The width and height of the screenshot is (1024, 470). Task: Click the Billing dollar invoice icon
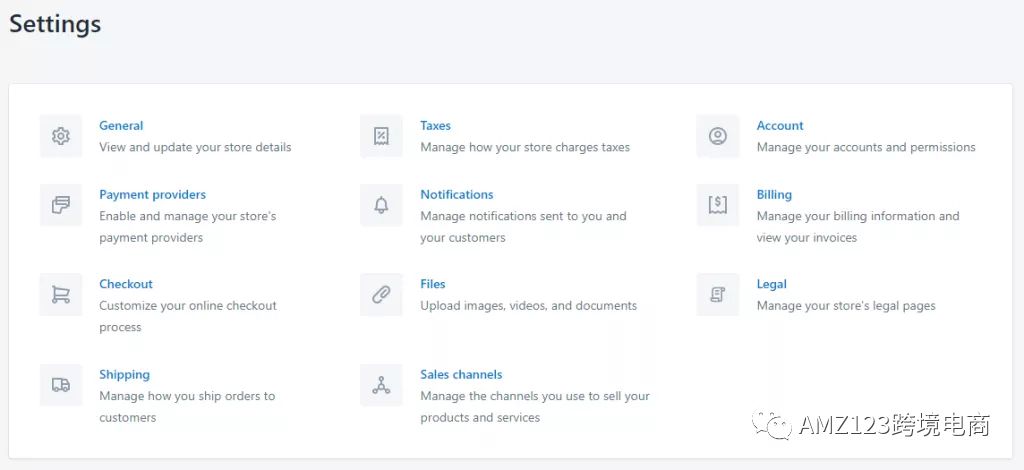[718, 205]
